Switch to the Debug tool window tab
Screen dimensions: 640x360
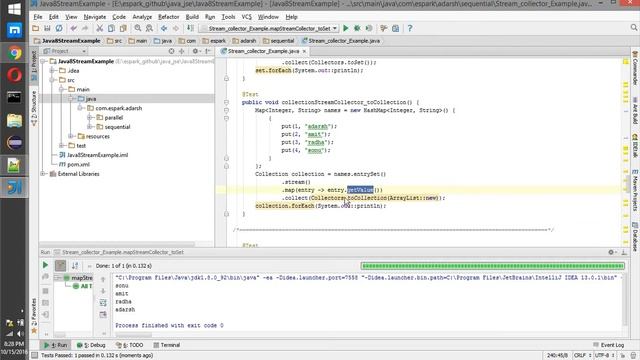click(x=91, y=345)
